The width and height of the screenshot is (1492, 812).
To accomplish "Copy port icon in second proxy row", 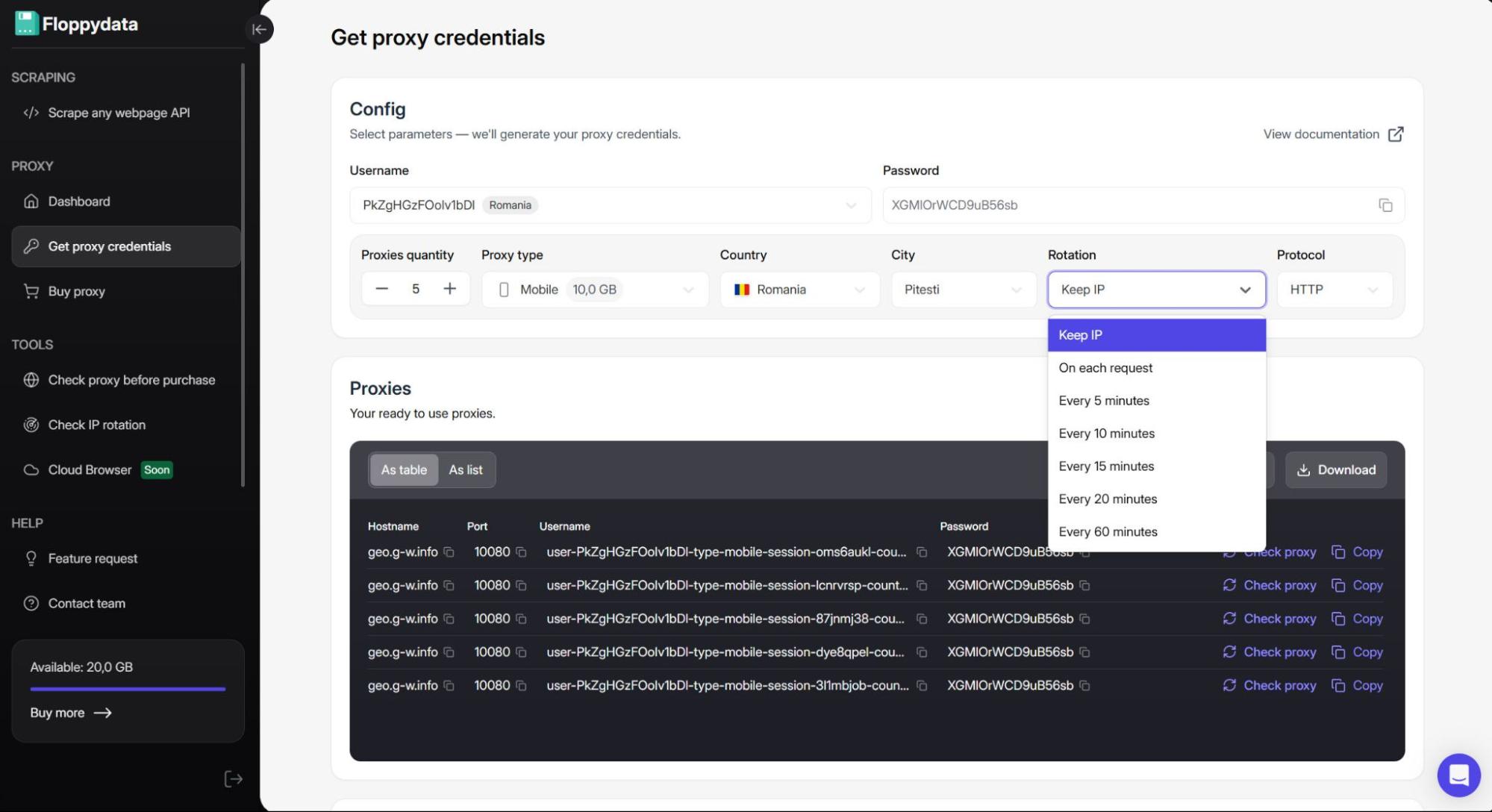I will coord(521,586).
